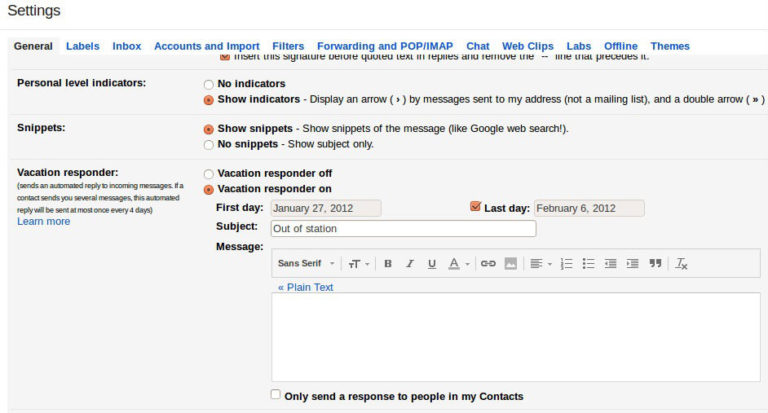The image size is (768, 413).
Task: Open the Filters tab
Action: (288, 46)
